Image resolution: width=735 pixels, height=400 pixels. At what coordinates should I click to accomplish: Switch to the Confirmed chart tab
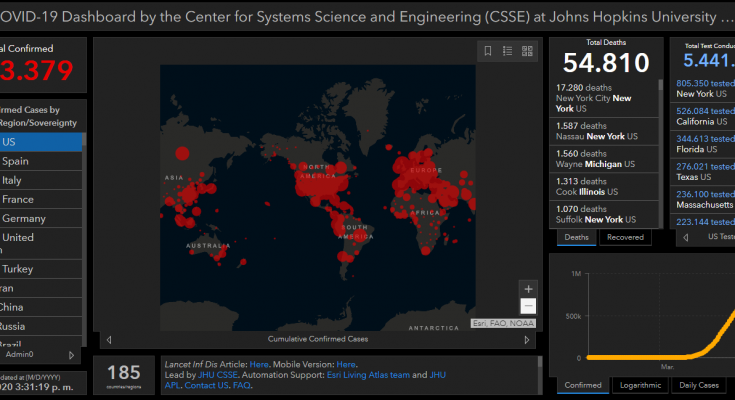click(x=583, y=385)
